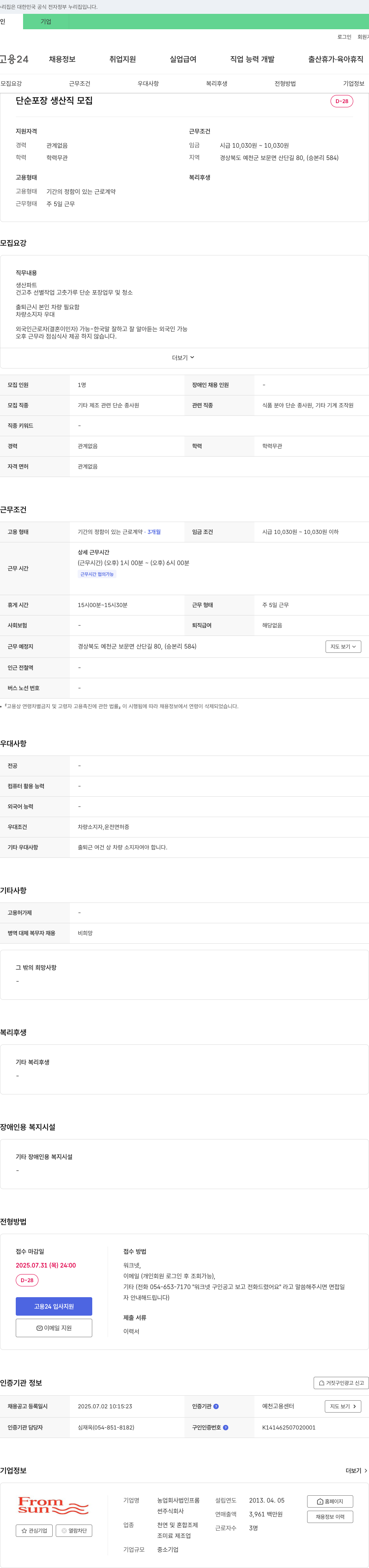Jump to 우대사항 section tab

[148, 83]
